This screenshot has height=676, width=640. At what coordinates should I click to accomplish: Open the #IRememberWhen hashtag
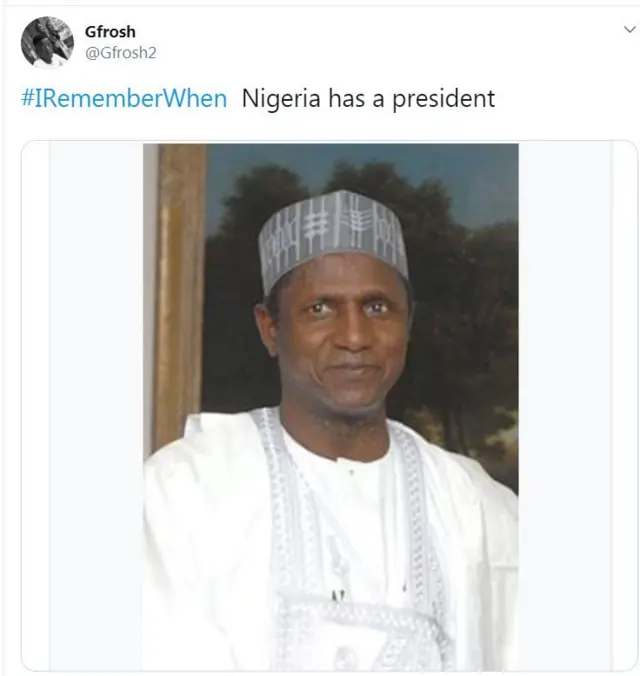click(x=124, y=99)
